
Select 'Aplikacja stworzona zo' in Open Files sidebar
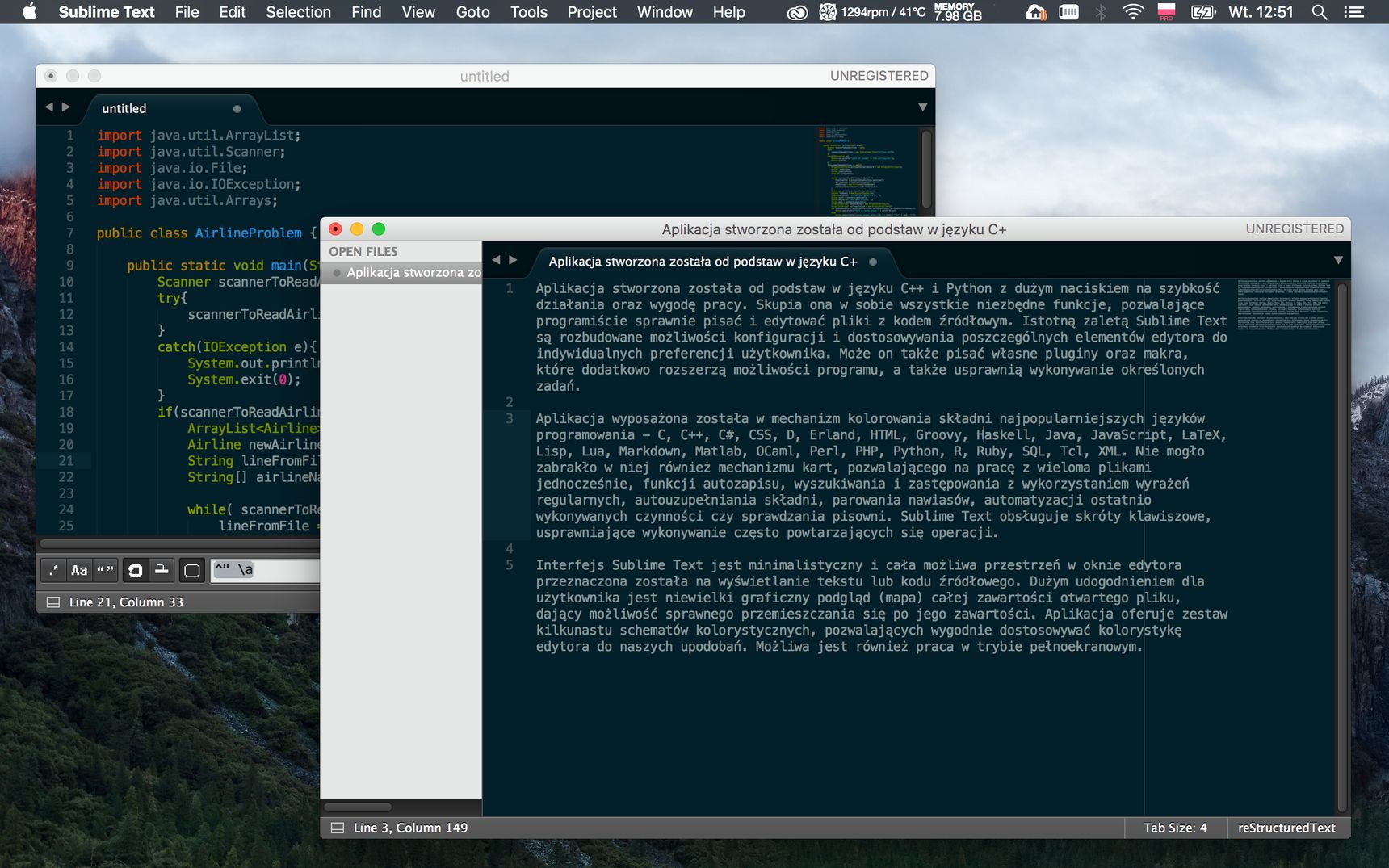401,273
